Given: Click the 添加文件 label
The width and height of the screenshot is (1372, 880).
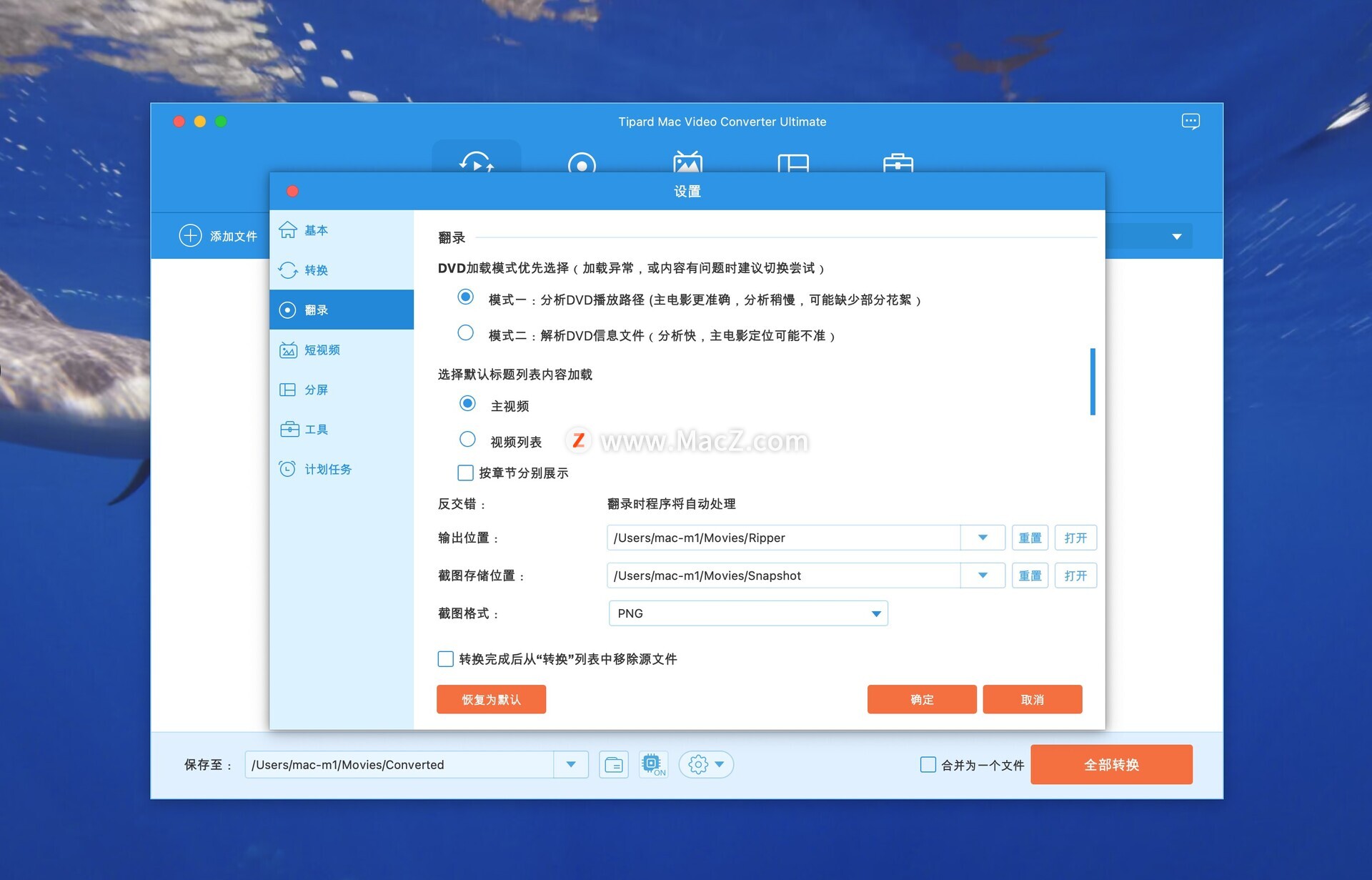Looking at the screenshot, I should coord(234,237).
